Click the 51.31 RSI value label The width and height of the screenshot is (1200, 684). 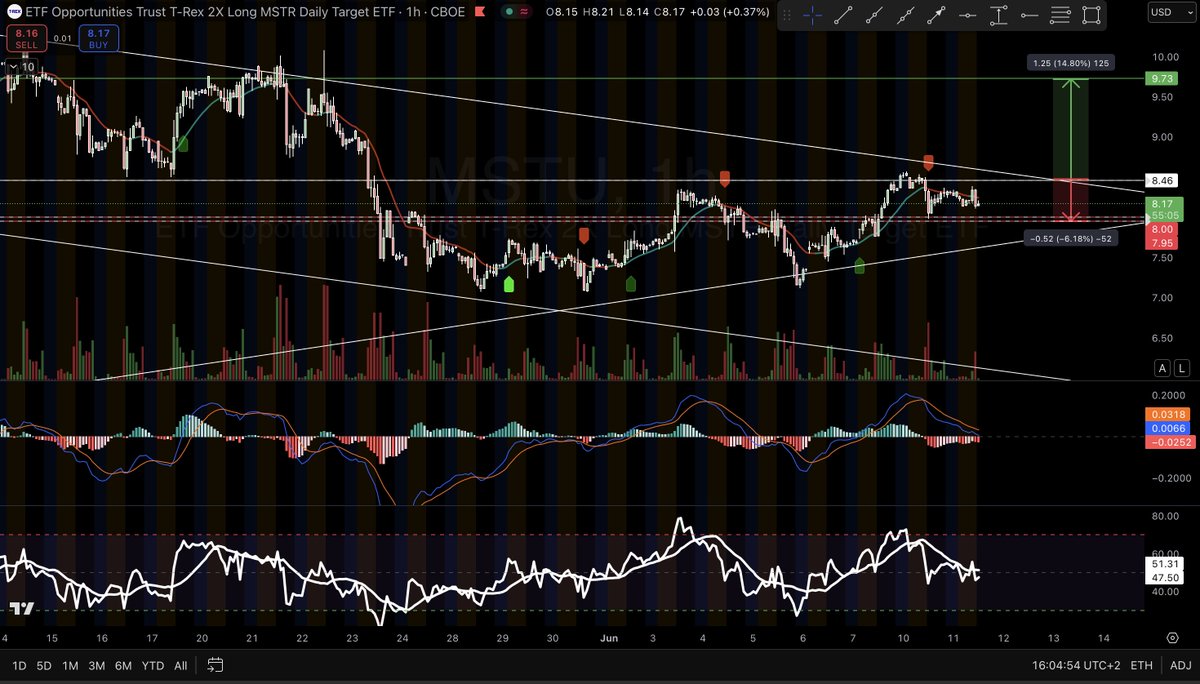(x=1164, y=565)
